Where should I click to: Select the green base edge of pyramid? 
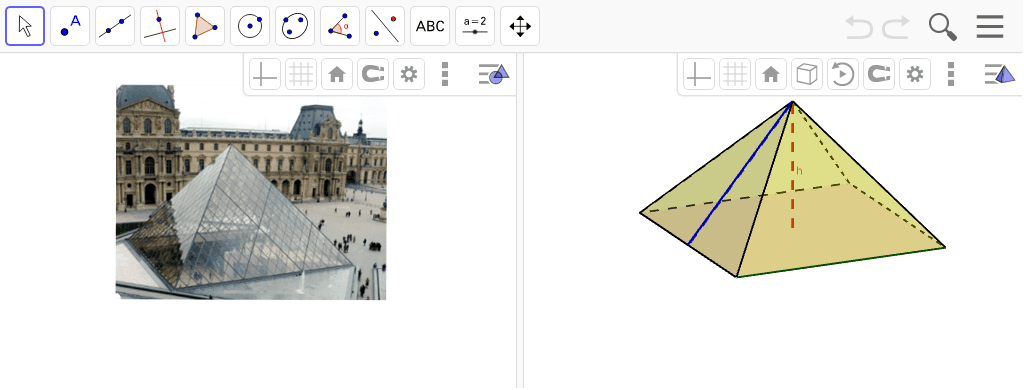(x=841, y=262)
